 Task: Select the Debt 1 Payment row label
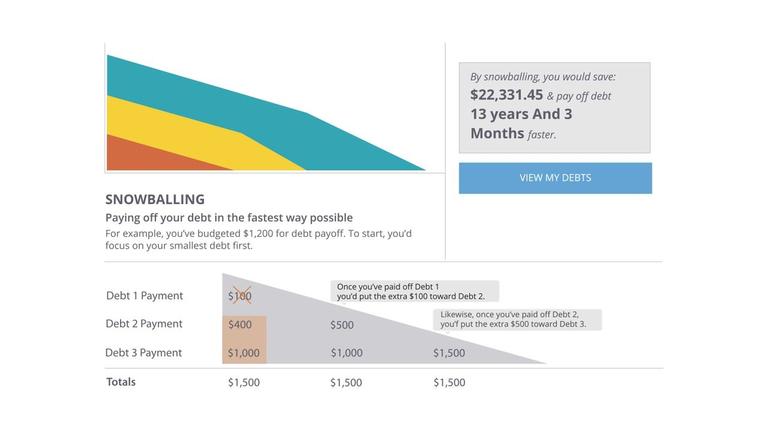point(144,295)
